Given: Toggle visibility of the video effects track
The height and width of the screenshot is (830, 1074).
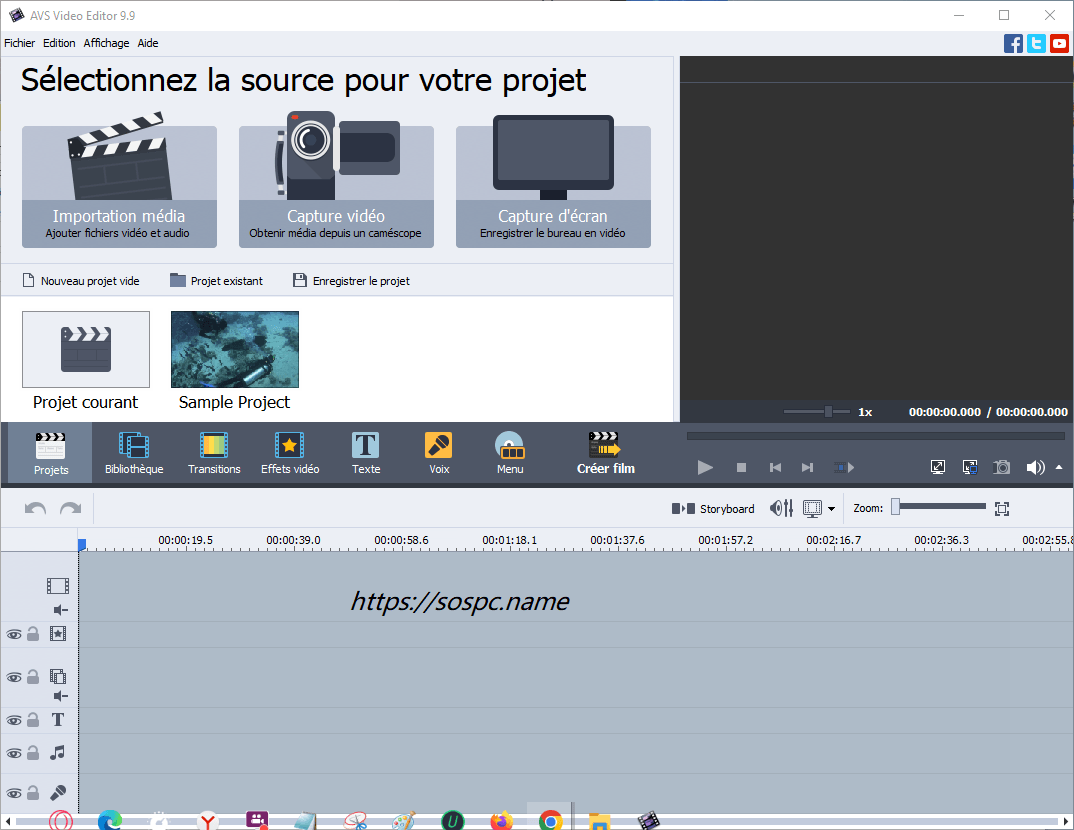Looking at the screenshot, I should [x=14, y=634].
